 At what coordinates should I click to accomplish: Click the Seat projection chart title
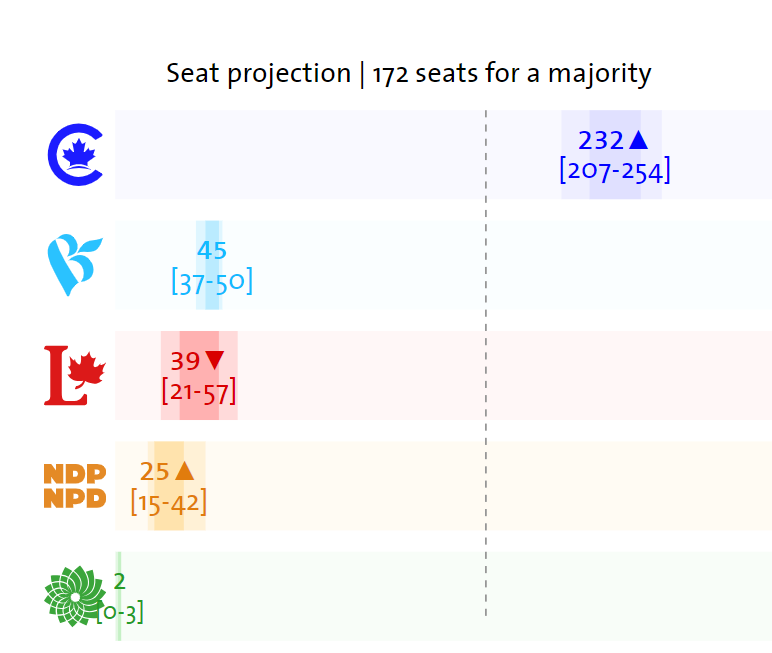pyautogui.click(x=409, y=74)
